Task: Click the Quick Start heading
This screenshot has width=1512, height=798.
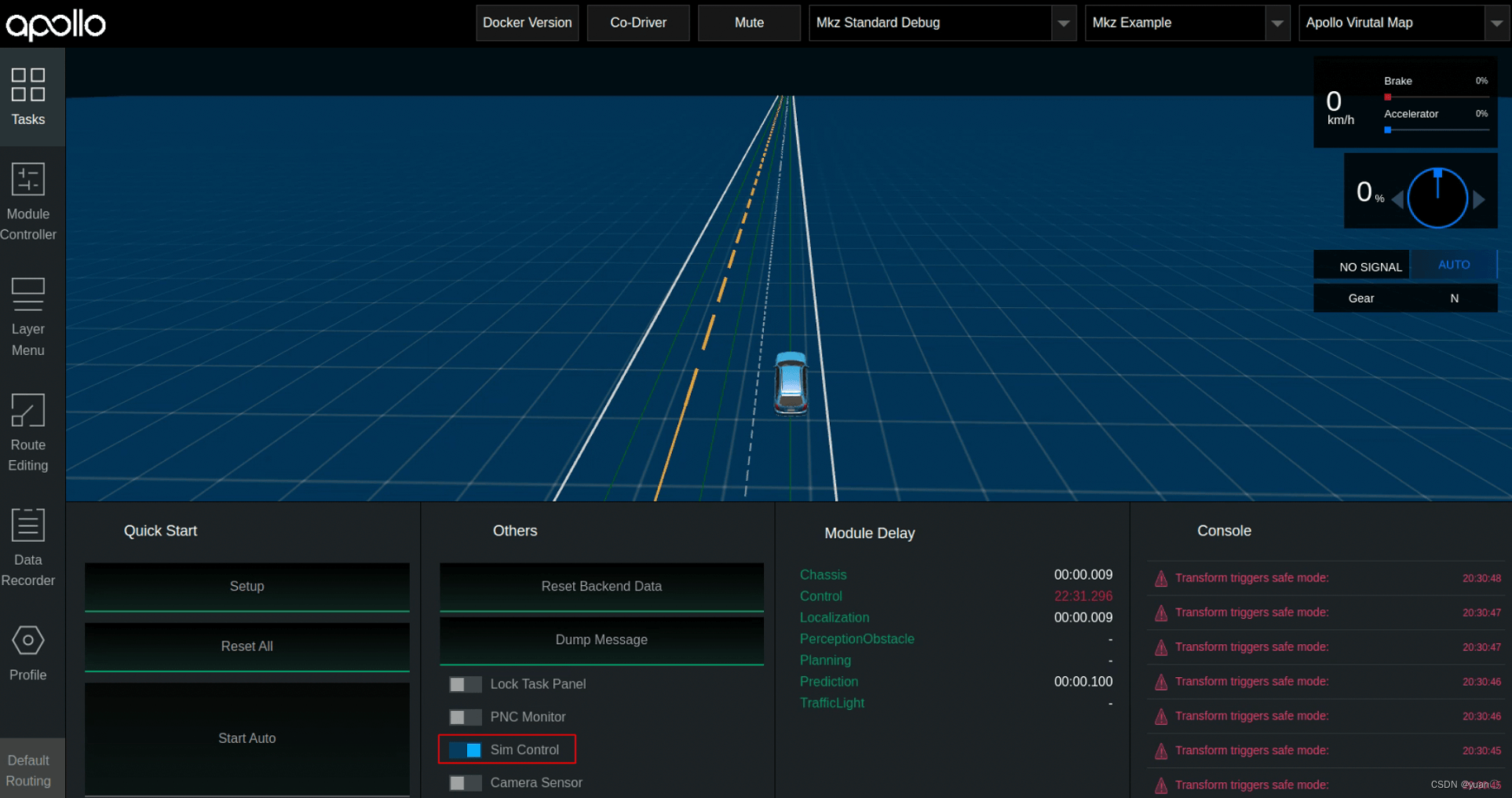Action: [x=160, y=531]
